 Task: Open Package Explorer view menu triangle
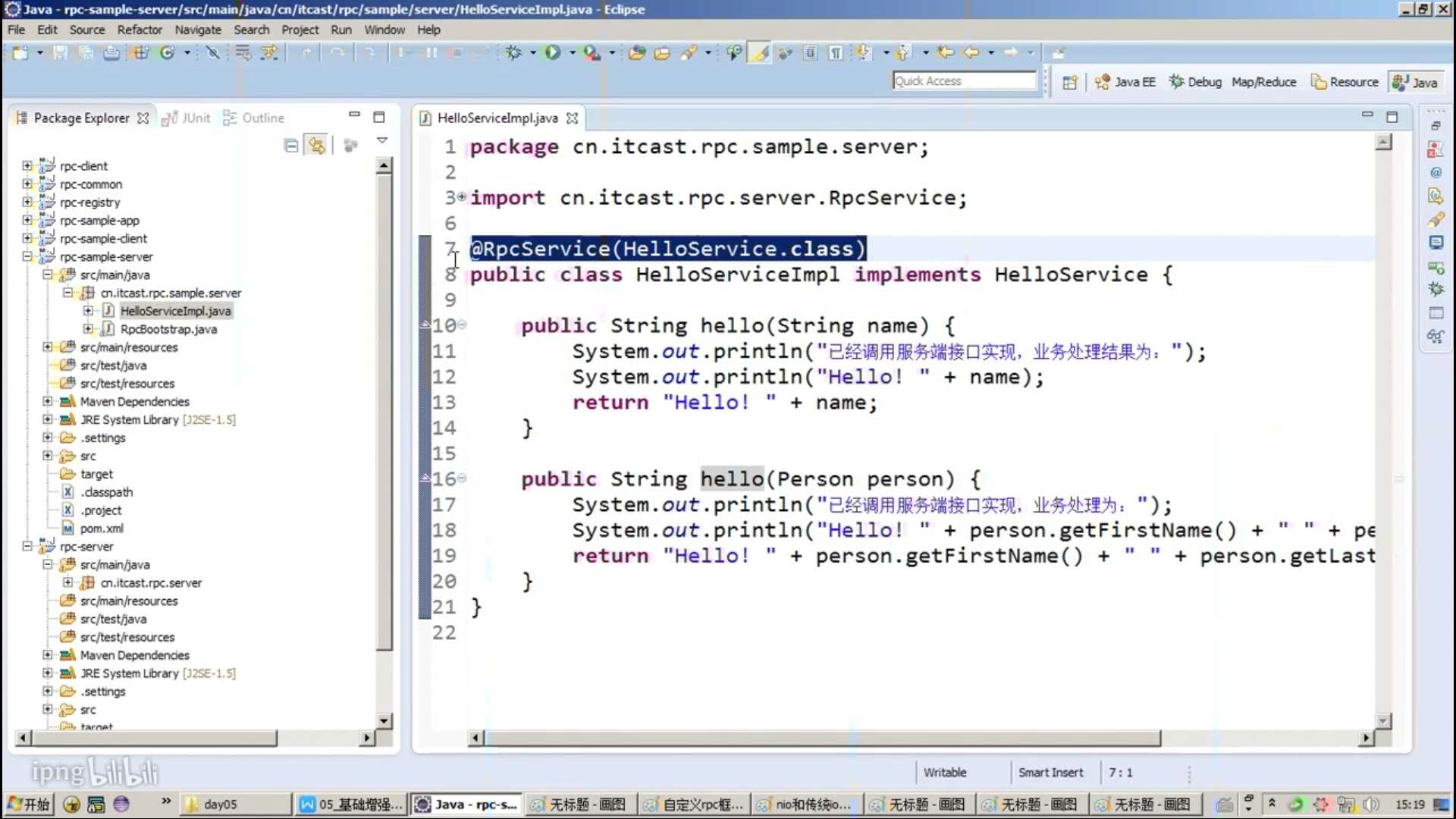tap(382, 141)
